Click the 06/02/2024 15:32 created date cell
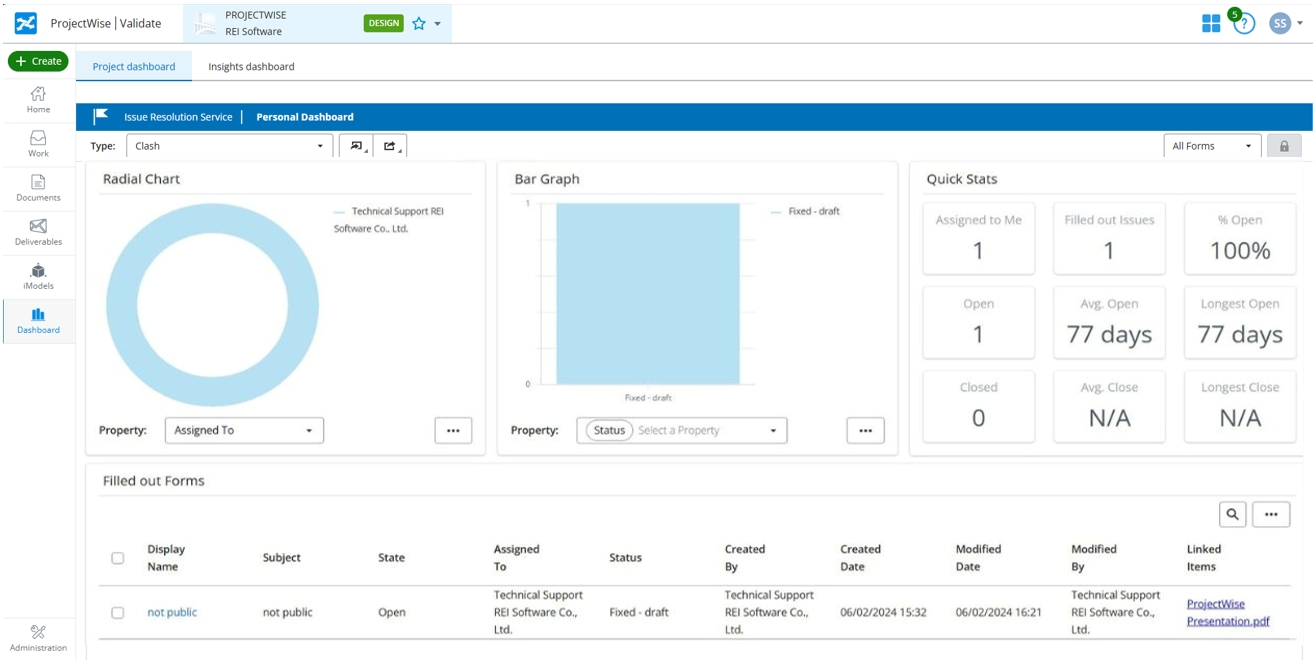 [883, 612]
